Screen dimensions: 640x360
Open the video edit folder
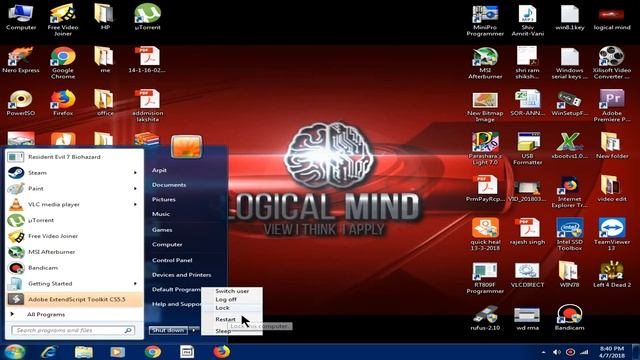tap(611, 188)
